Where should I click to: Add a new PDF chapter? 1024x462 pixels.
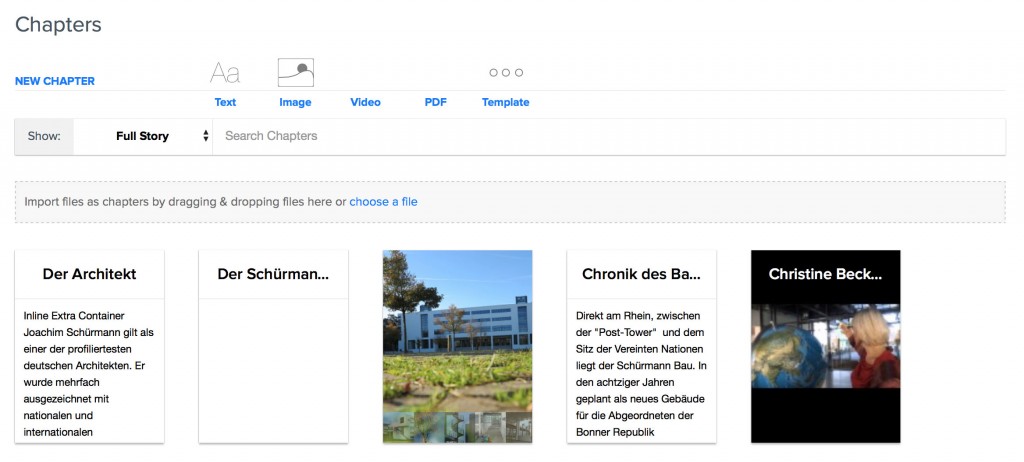[436, 102]
